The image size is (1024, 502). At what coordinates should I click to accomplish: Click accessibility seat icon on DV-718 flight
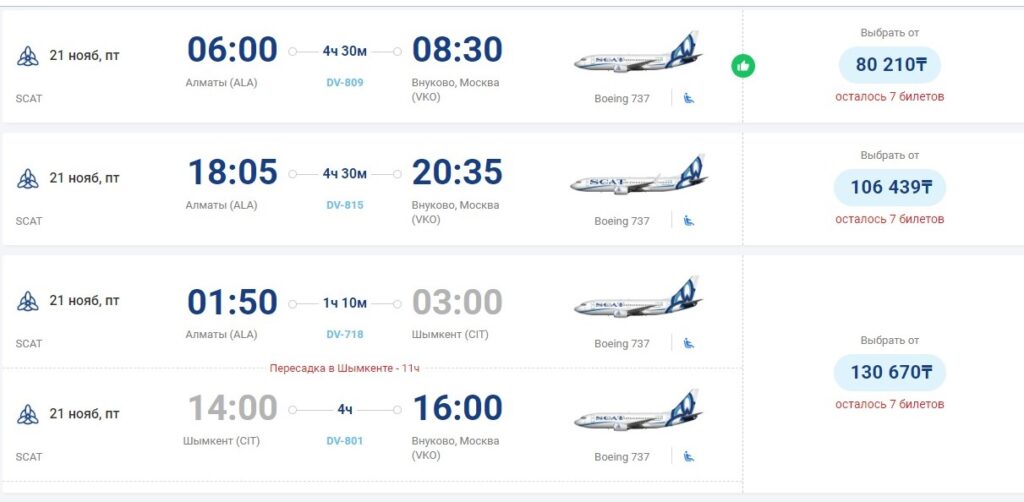pyautogui.click(x=689, y=343)
